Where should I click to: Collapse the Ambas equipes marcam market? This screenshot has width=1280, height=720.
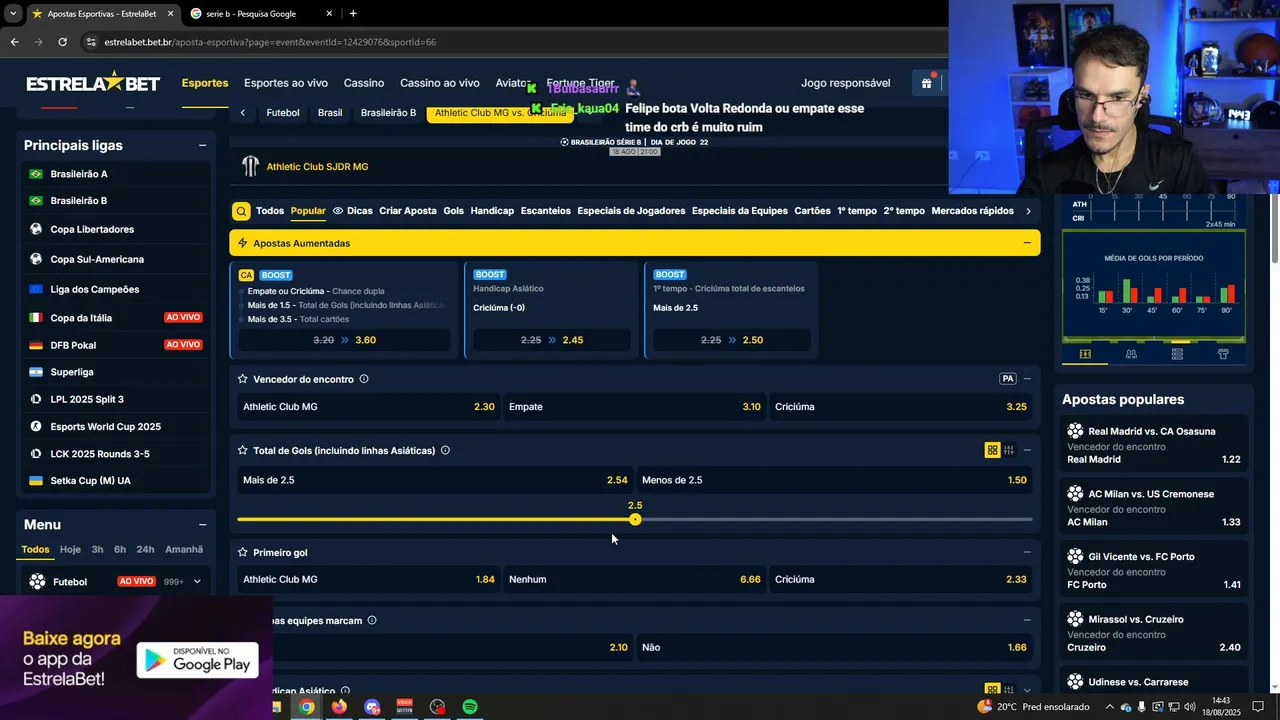[1027, 620]
